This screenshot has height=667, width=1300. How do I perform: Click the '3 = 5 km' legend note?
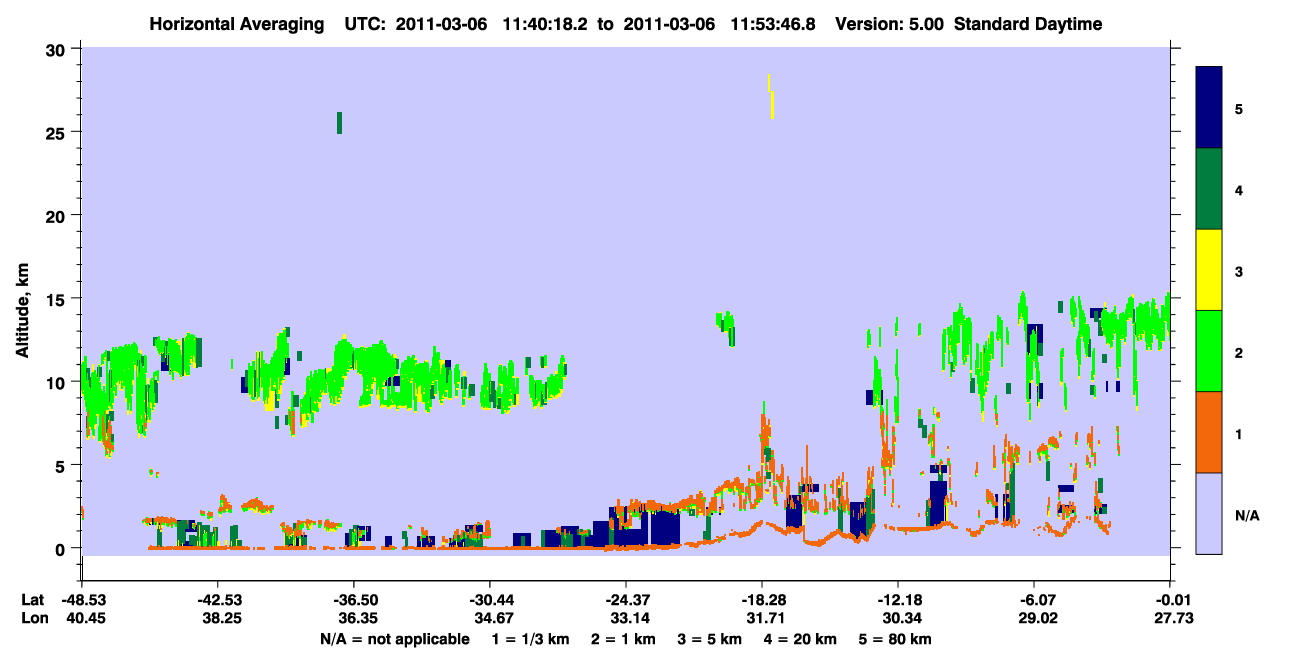point(710,639)
